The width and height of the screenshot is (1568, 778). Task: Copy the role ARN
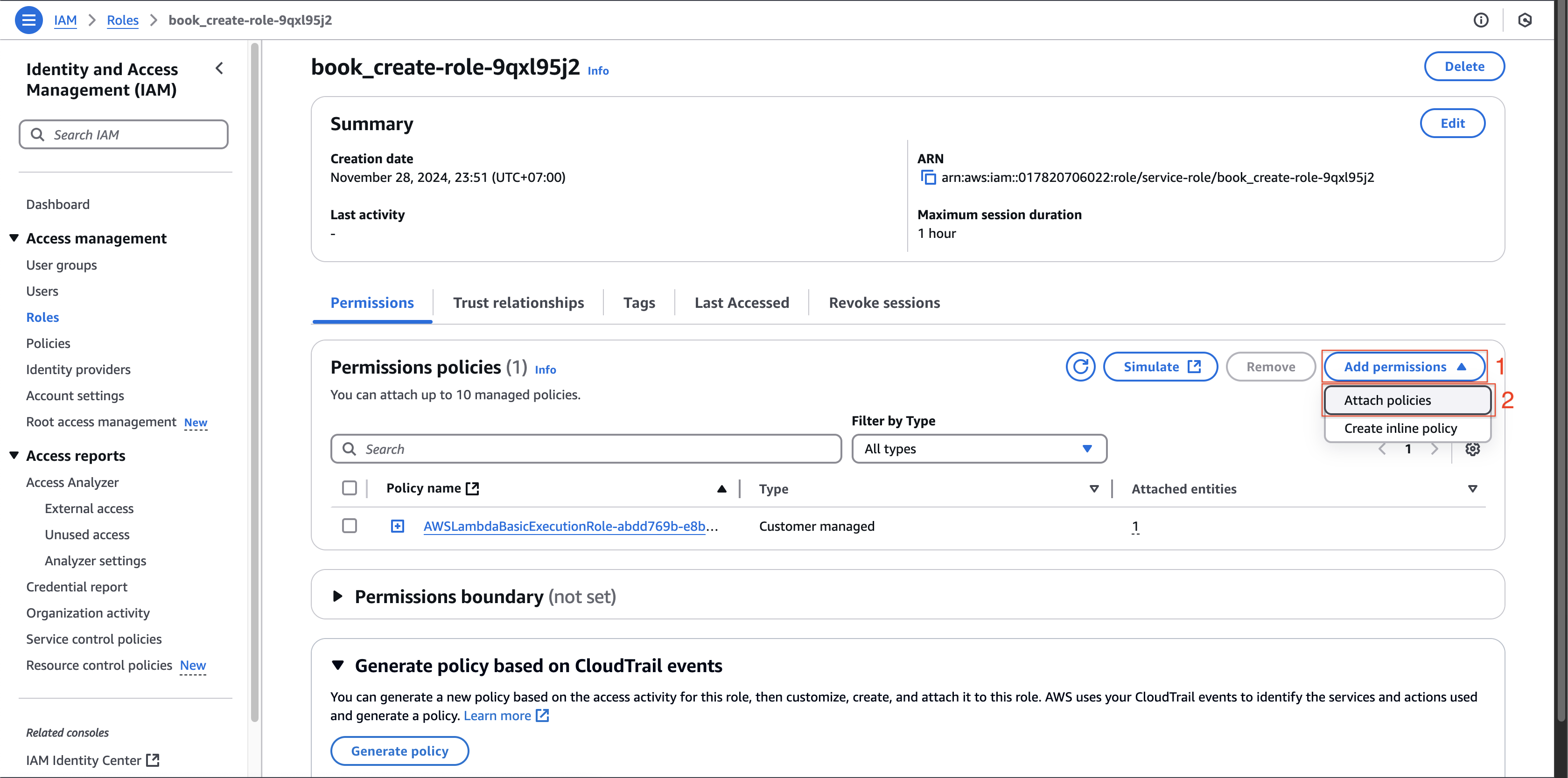928,178
